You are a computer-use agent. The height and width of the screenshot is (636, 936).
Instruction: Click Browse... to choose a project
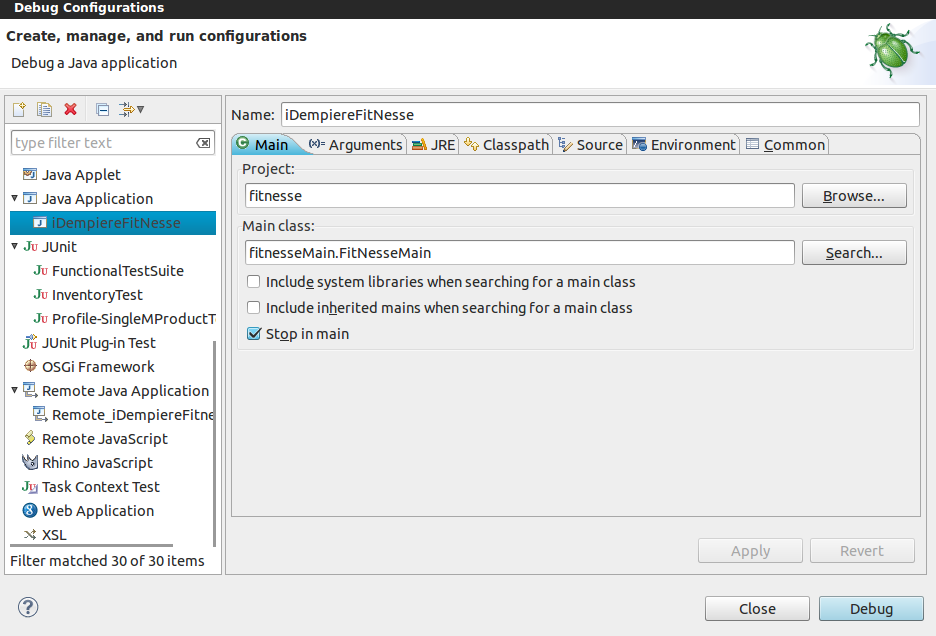coord(853,196)
